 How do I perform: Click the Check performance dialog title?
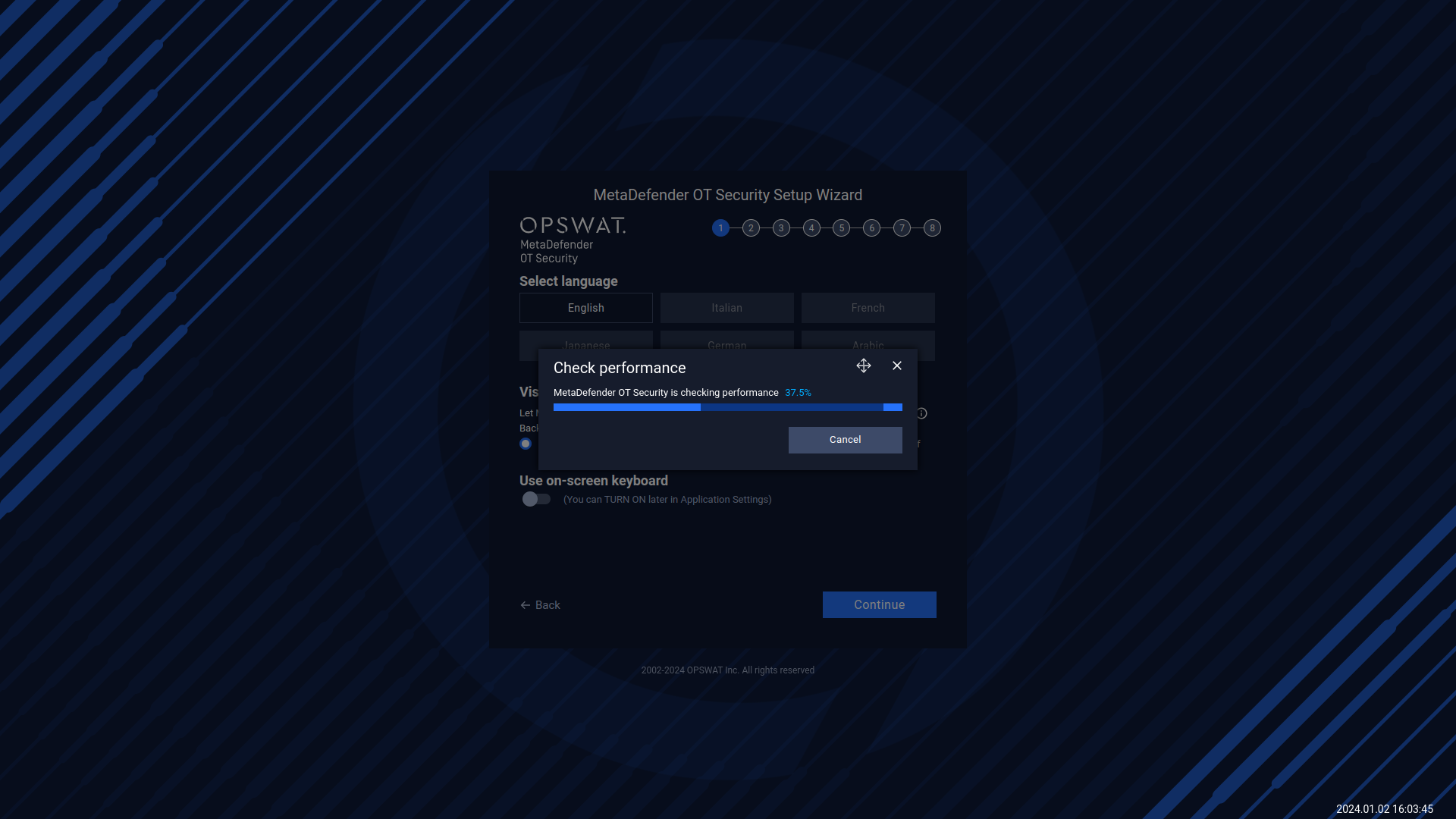pos(620,368)
